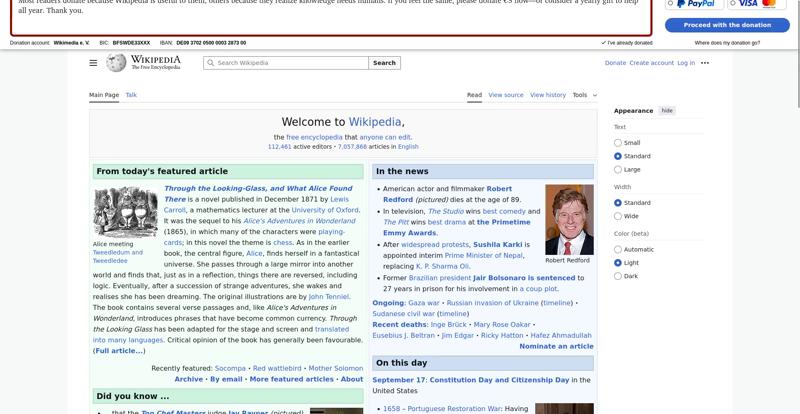Screen dimensions: 800x414
Task: Choose Standard width option
Action: [618, 203]
